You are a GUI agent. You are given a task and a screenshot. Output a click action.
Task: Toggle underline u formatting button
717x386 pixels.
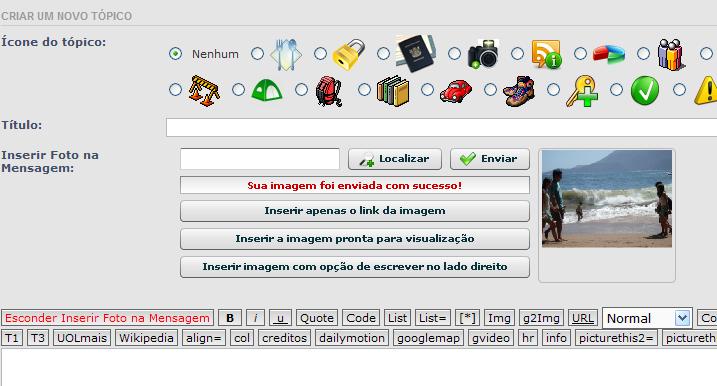tap(280, 318)
